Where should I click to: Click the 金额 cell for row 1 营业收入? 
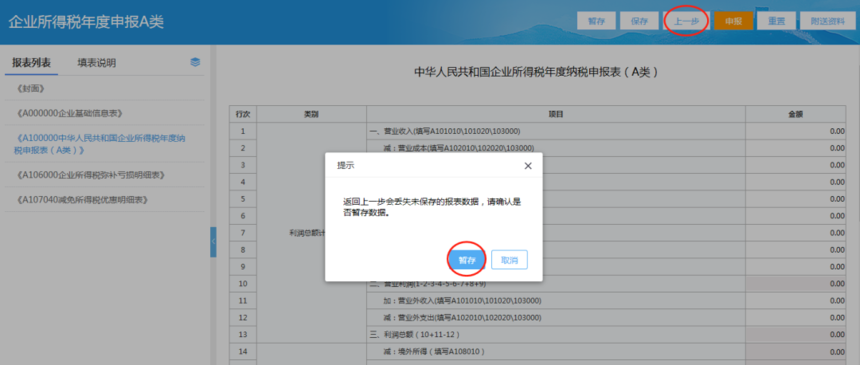(795, 131)
